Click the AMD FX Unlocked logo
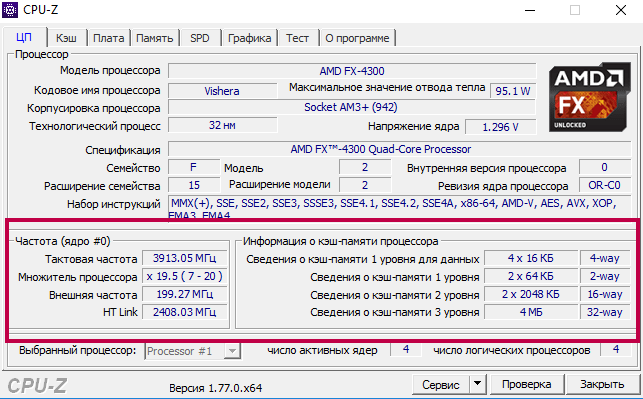This screenshot has width=643, height=399. pyautogui.click(x=589, y=97)
